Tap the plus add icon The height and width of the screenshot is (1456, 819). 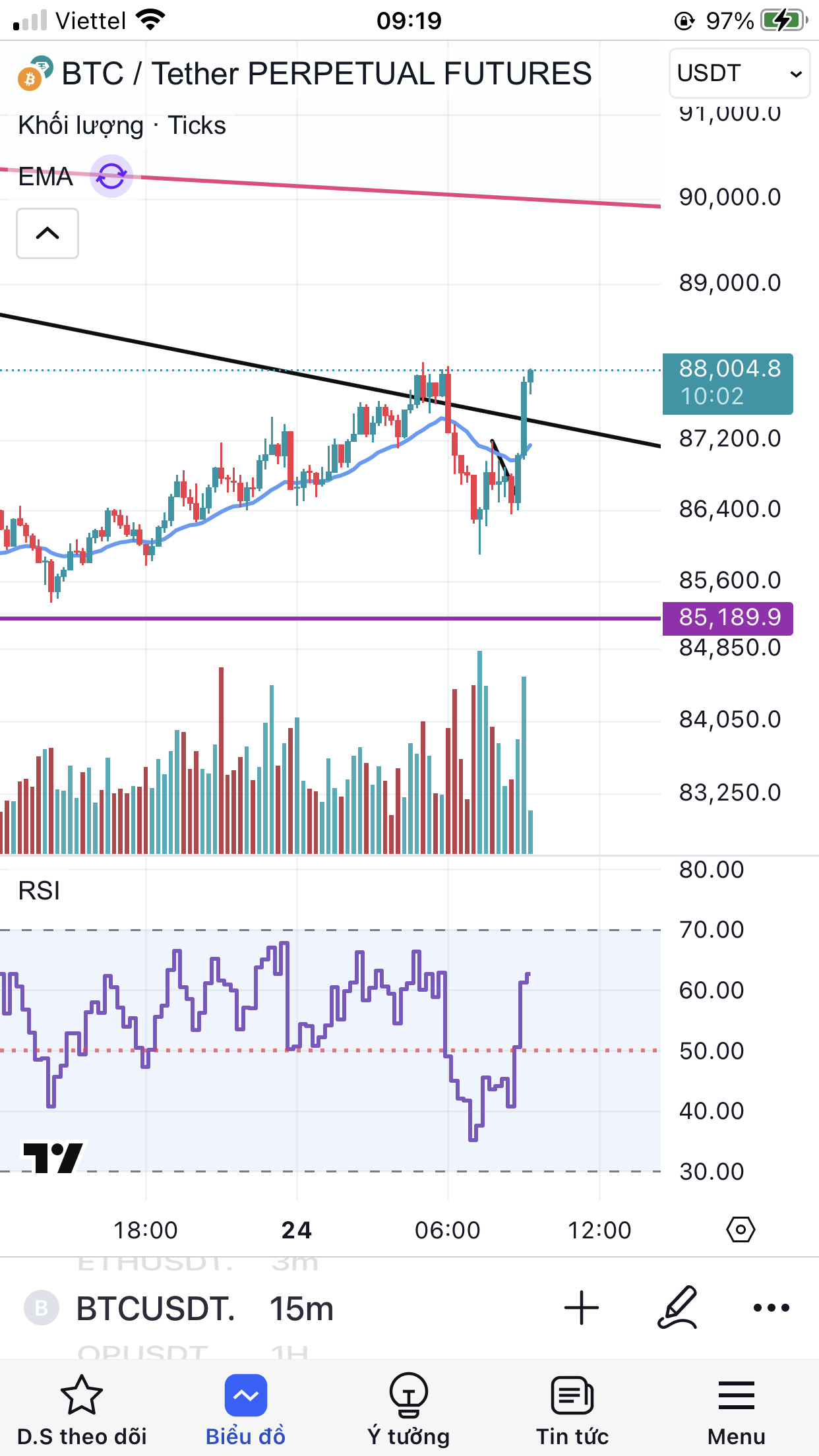pos(582,1307)
